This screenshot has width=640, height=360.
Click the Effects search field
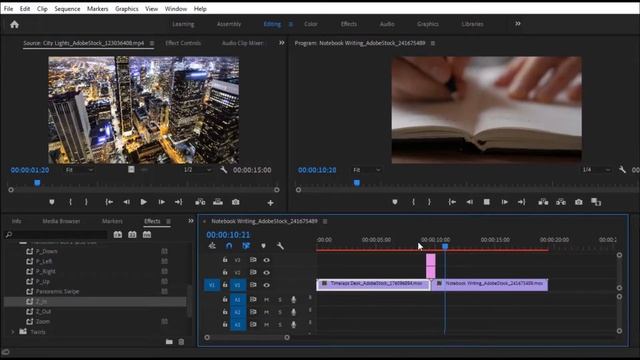pos(56,234)
